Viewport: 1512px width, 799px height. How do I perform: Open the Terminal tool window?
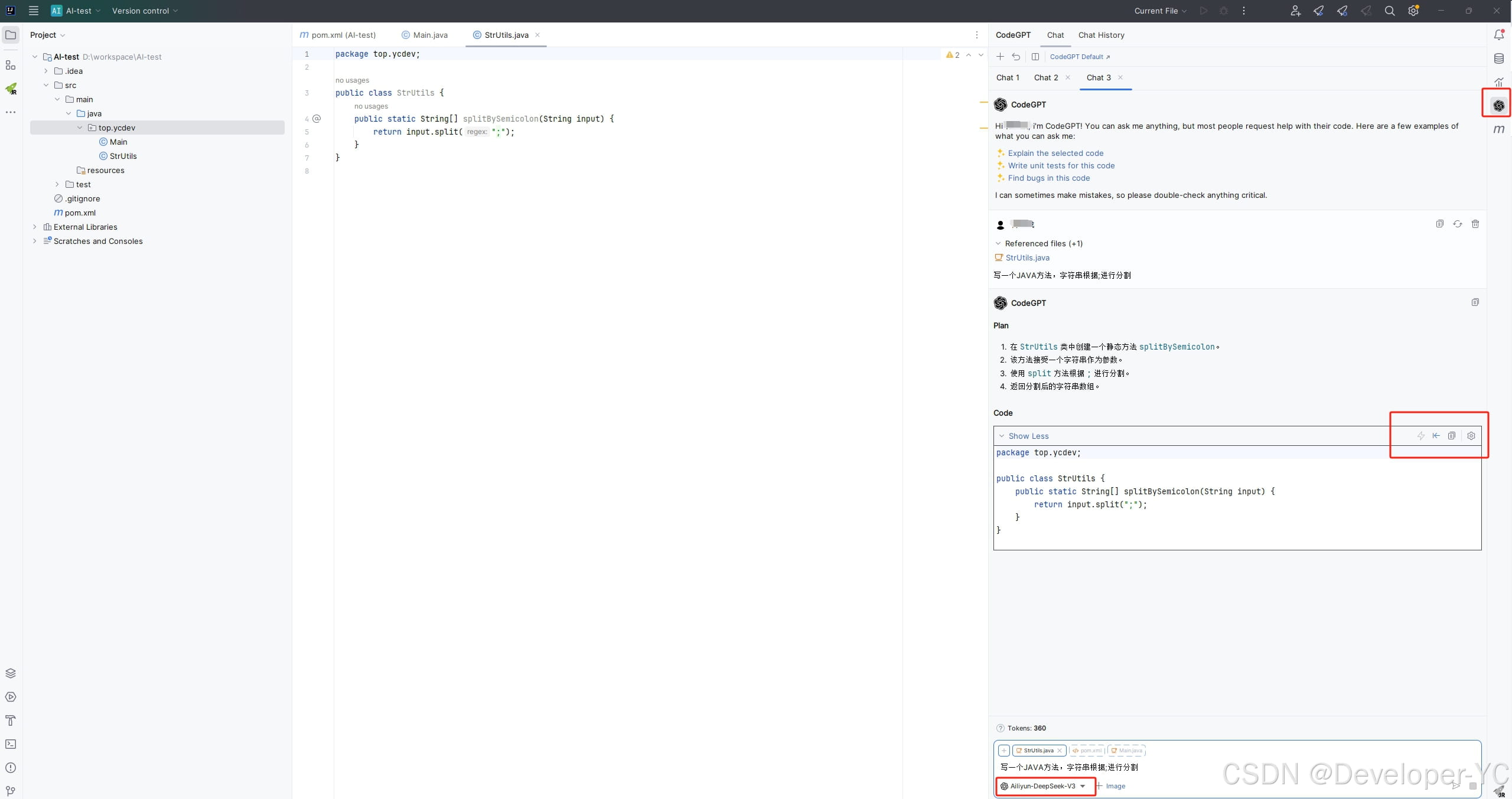click(x=11, y=744)
